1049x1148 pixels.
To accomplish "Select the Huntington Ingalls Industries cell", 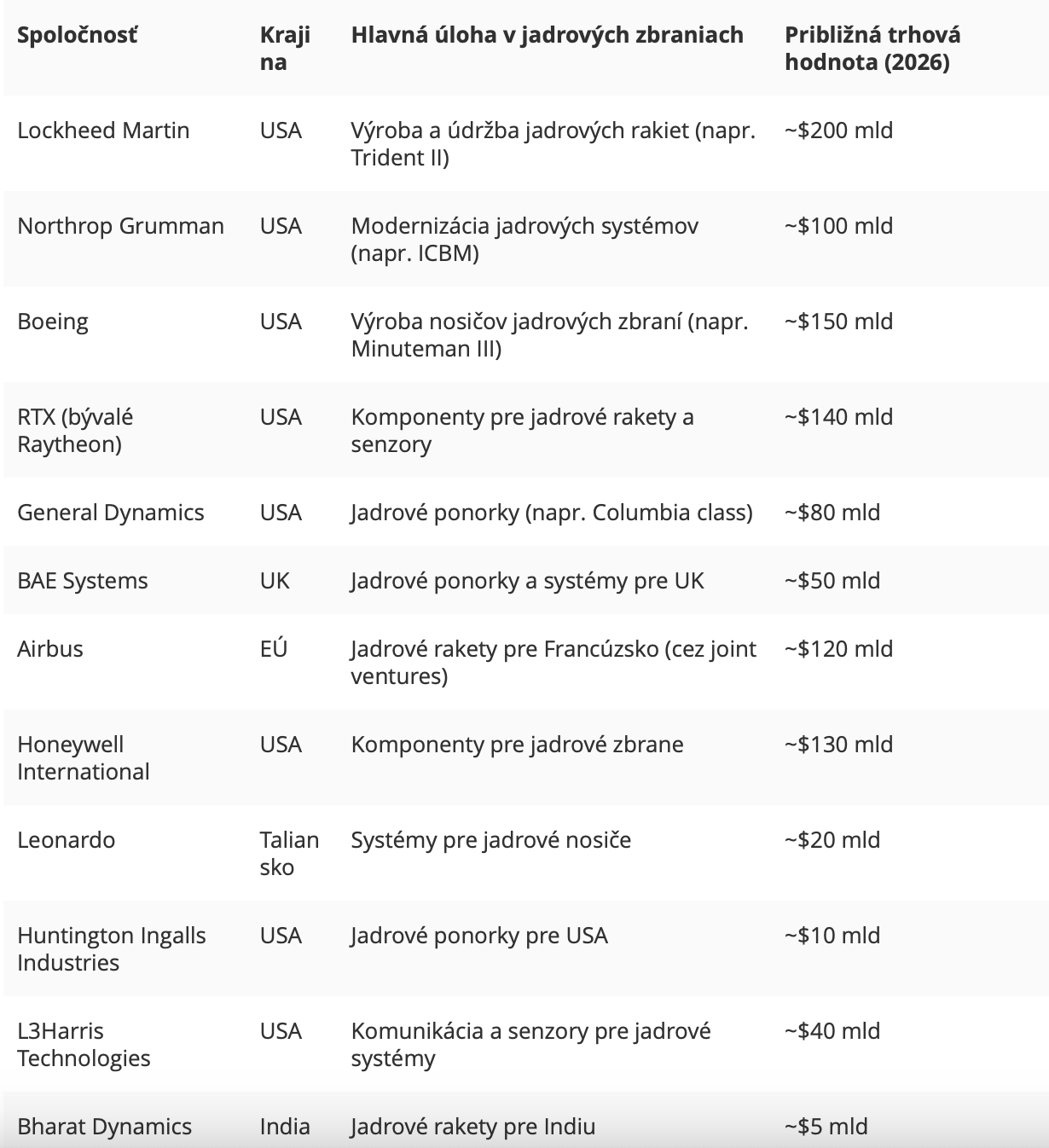I will (x=111, y=949).
